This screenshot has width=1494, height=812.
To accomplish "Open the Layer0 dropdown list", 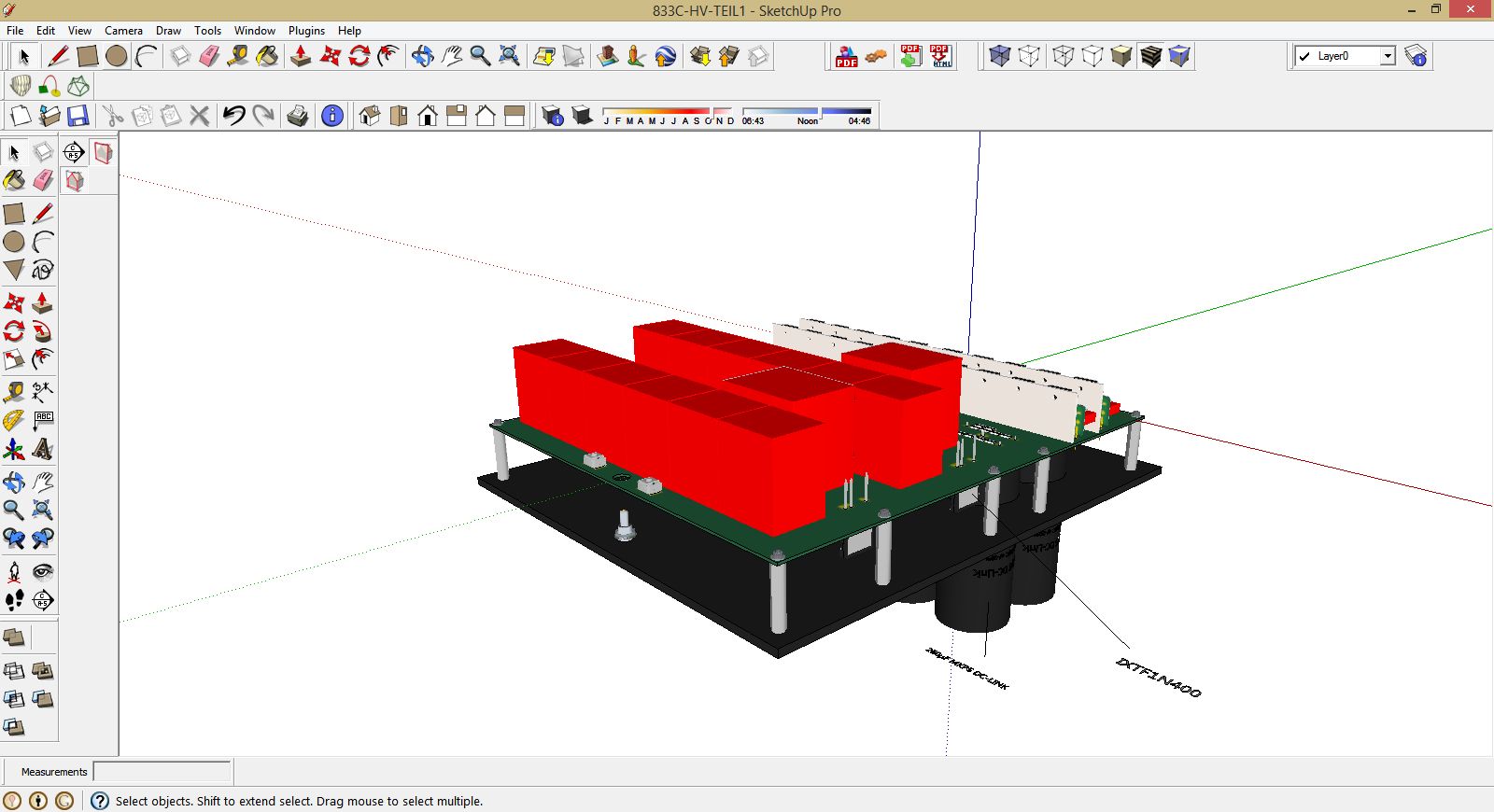I will (x=1388, y=56).
